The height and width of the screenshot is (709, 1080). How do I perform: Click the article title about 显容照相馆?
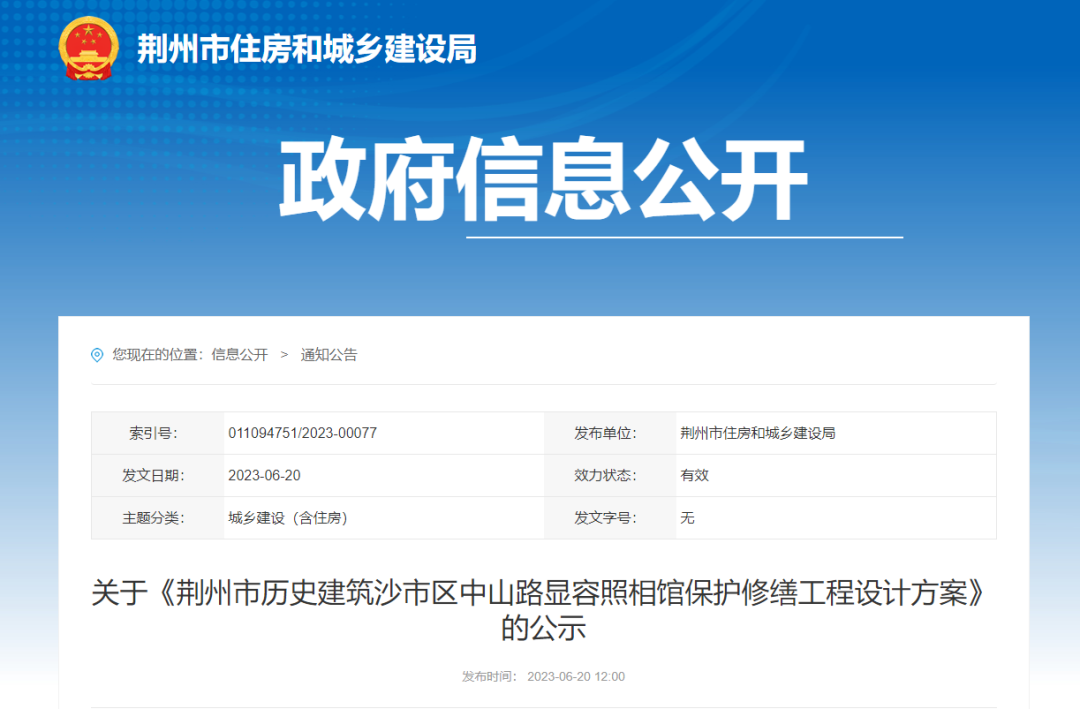[x=543, y=610]
